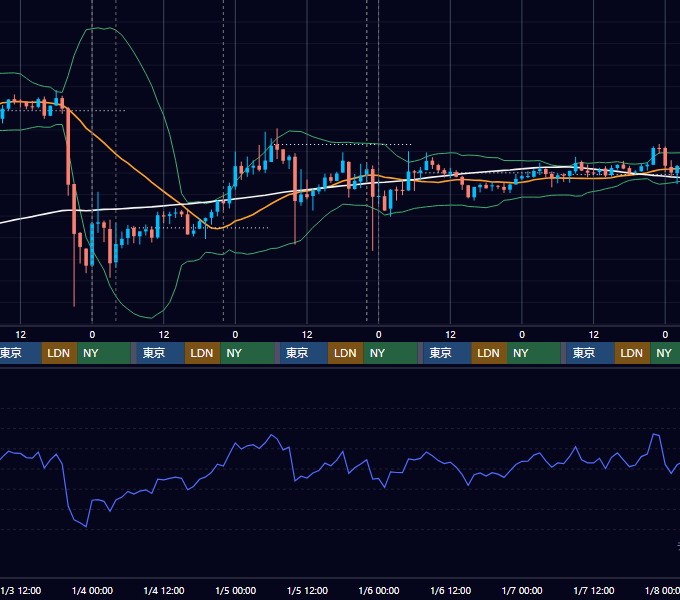680x600 pixels.
Task: Click the 1/7 00:00 time axis label
Action: [x=522, y=590]
